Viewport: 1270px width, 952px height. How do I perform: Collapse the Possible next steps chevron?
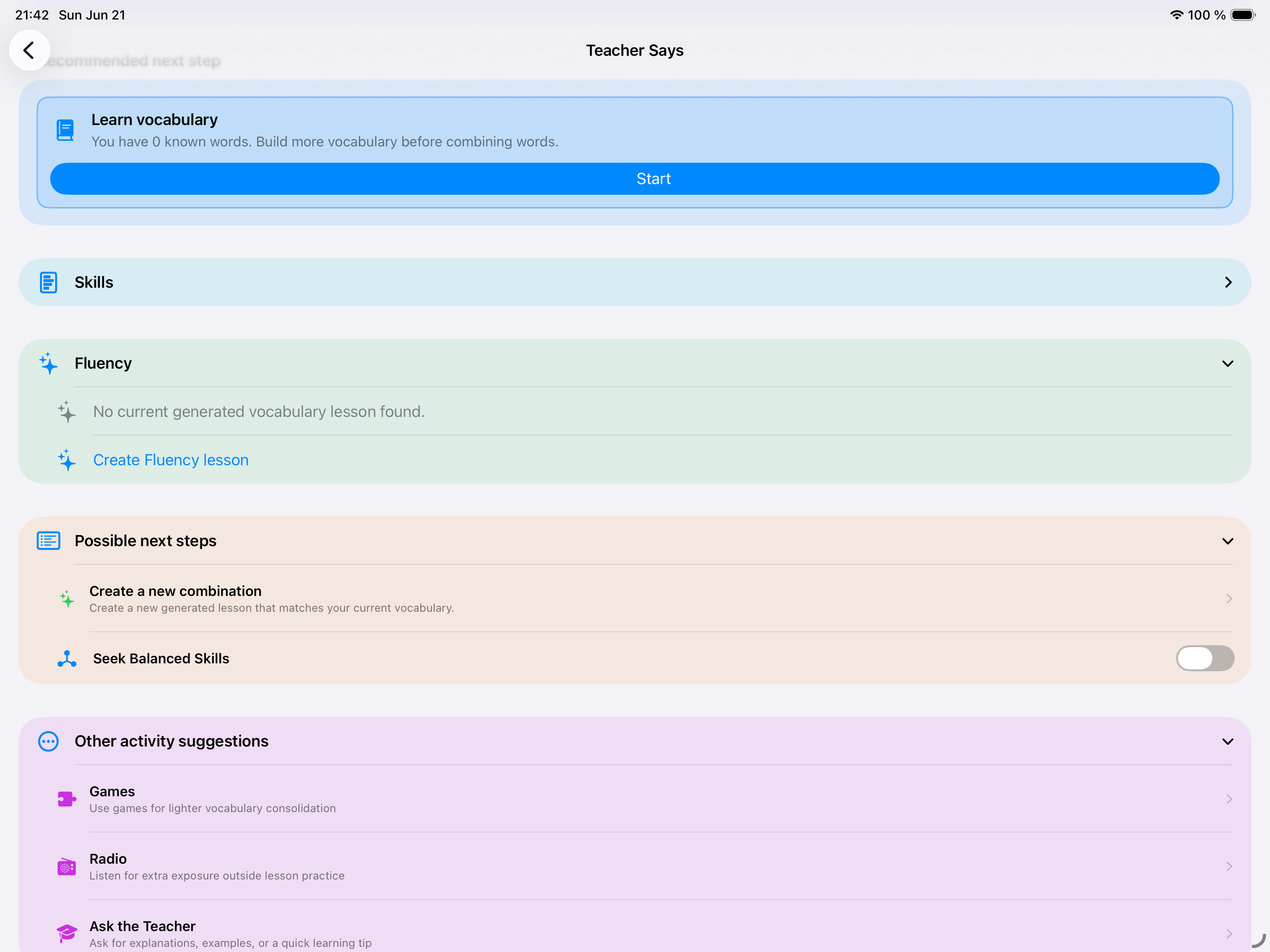click(1228, 541)
